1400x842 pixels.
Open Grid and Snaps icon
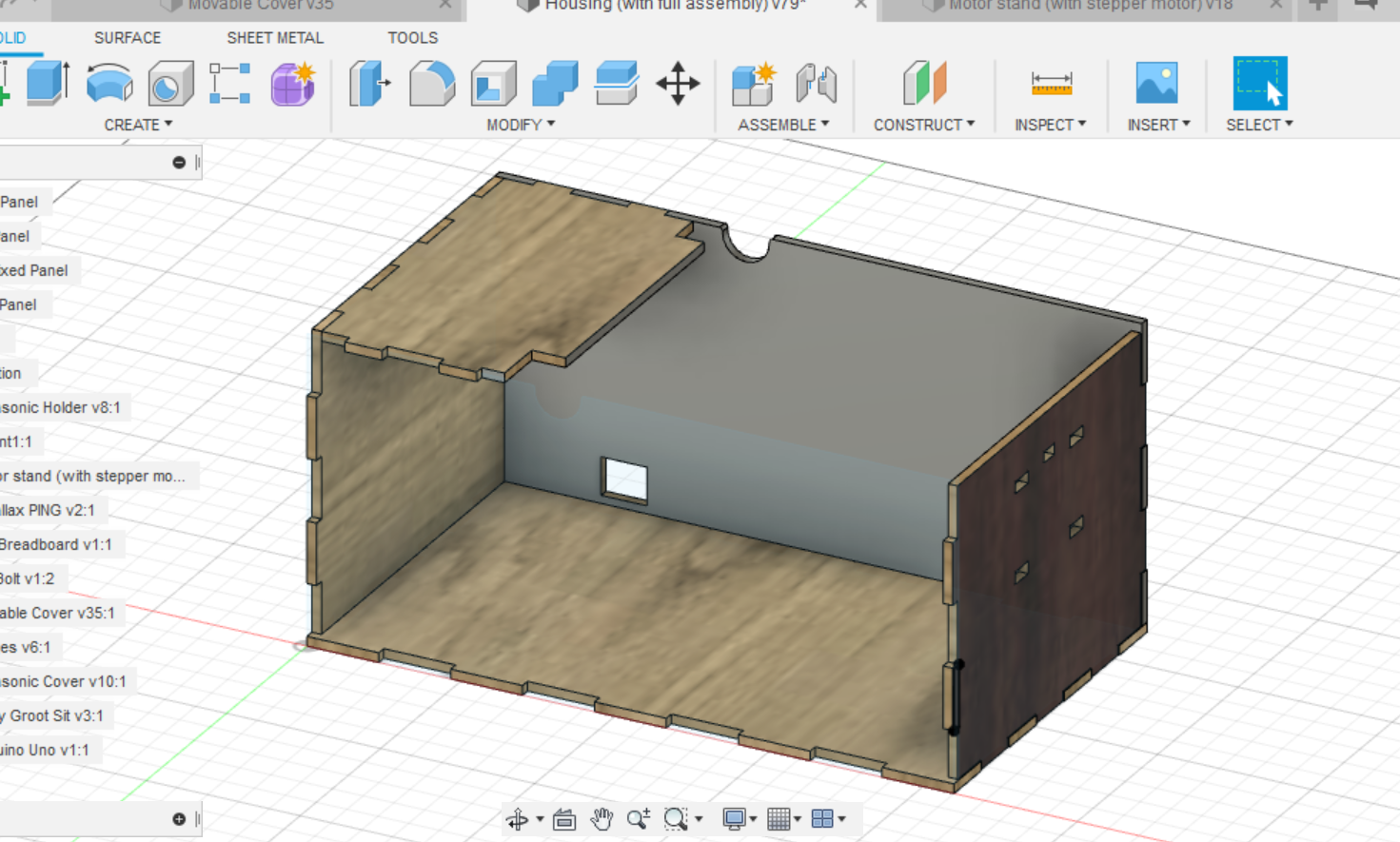(x=779, y=819)
